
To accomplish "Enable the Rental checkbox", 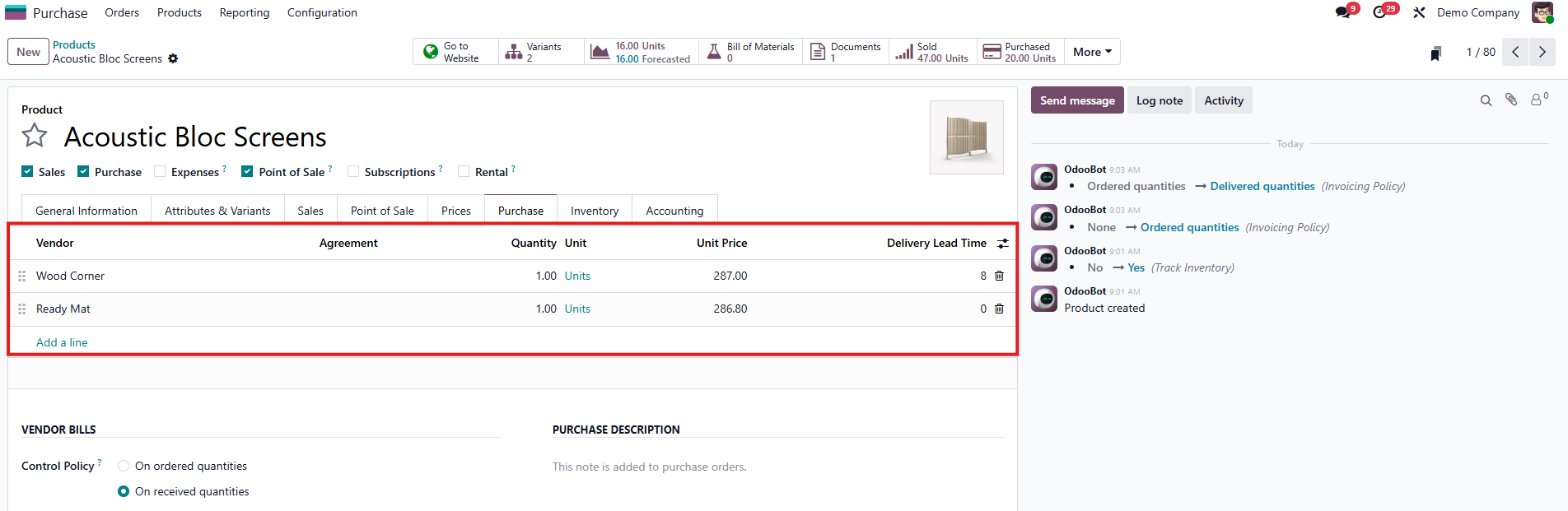I will pos(464,171).
